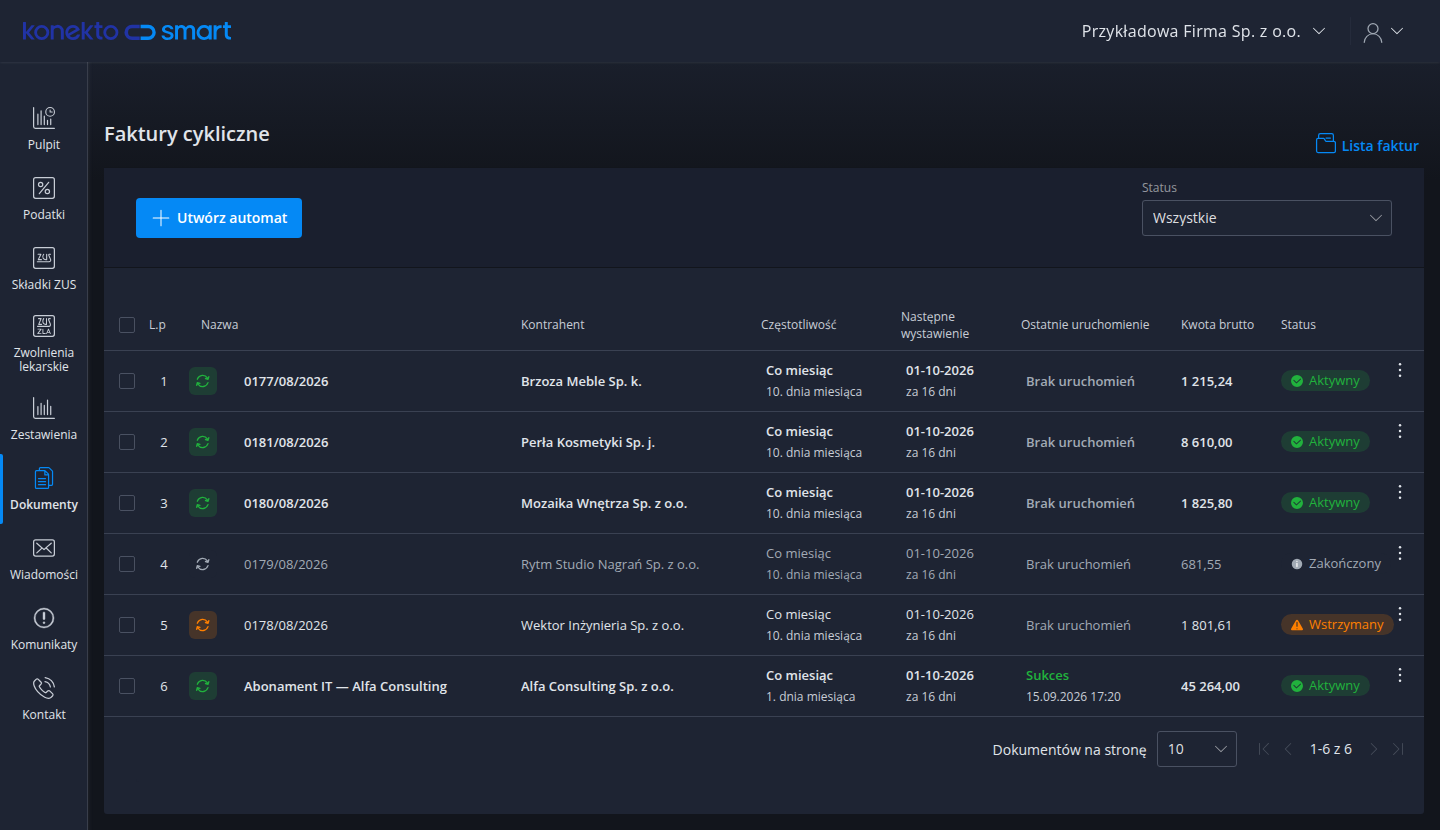Click amount 45 264,00
This screenshot has width=1440, height=830.
1210,686
